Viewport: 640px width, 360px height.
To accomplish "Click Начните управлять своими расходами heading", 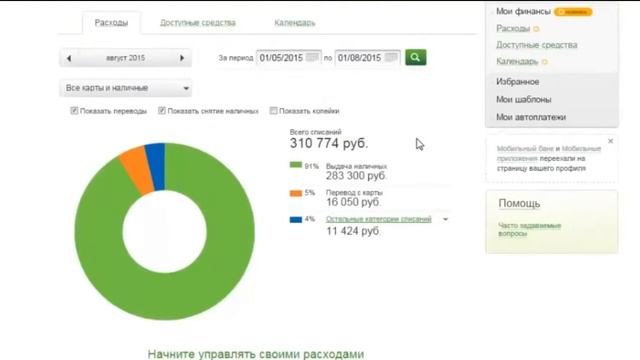I will [256, 354].
